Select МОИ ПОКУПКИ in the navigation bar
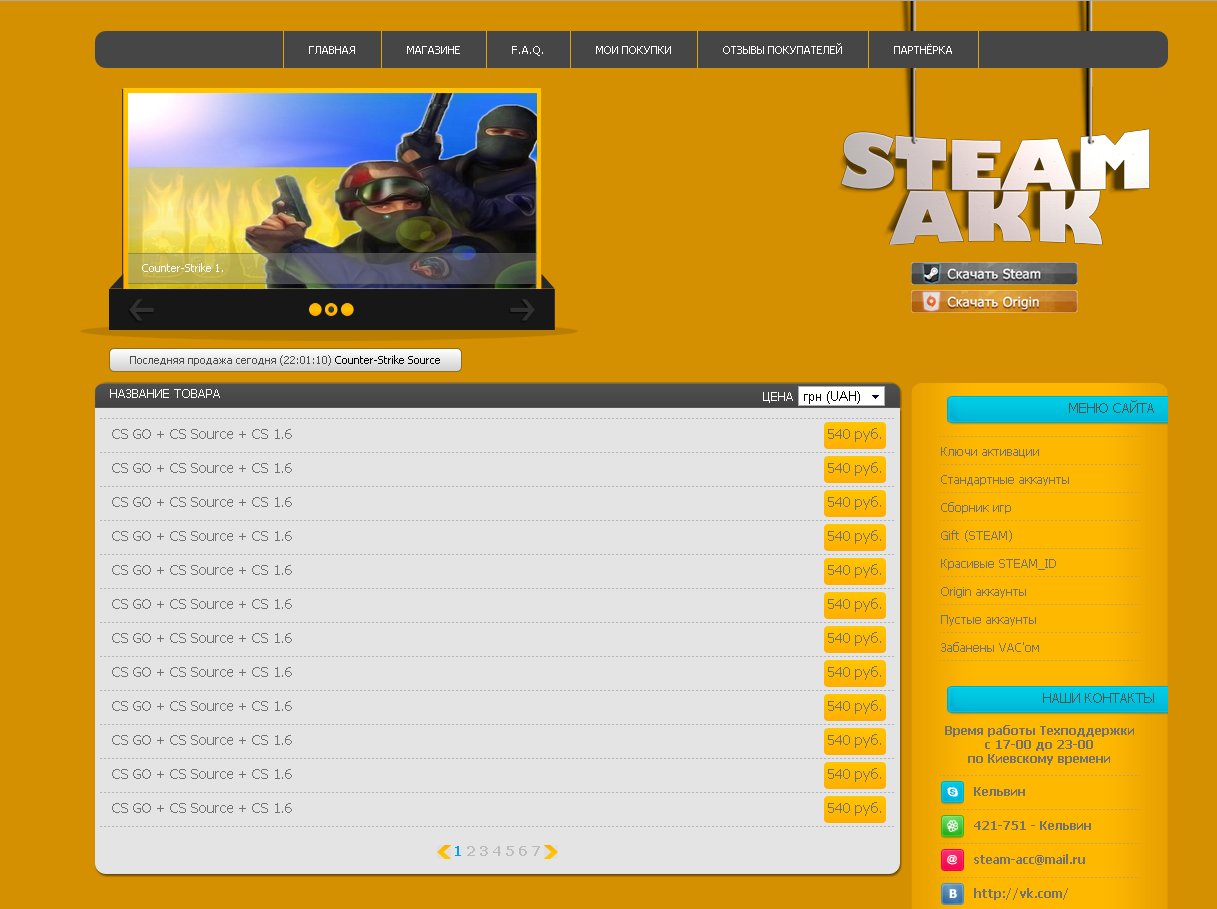Image resolution: width=1217 pixels, height=909 pixels. tap(633, 50)
